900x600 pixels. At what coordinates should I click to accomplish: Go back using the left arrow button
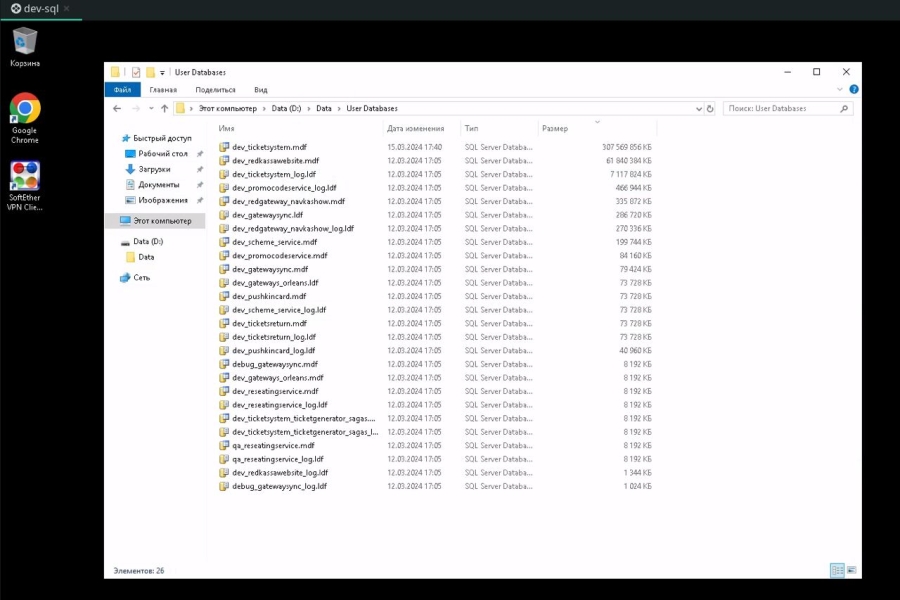117,108
